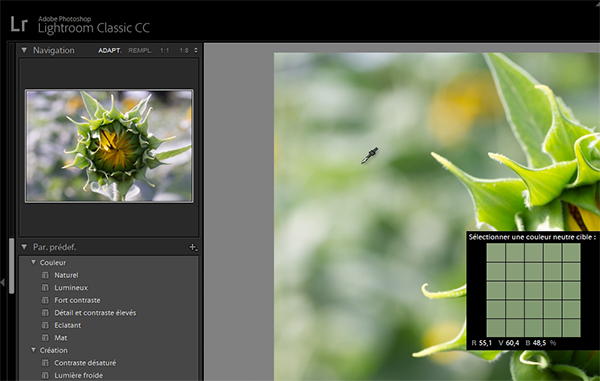Collapse the Couleur preset group
The image size is (600, 381).
pyautogui.click(x=34, y=262)
